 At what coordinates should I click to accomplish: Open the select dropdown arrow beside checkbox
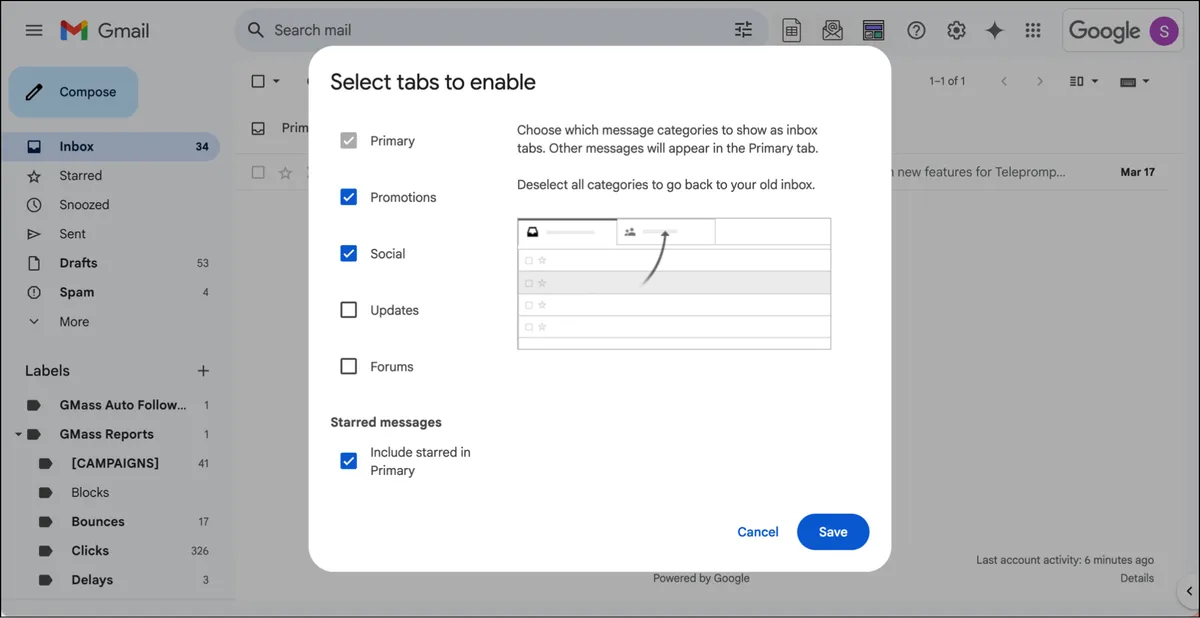(x=277, y=81)
